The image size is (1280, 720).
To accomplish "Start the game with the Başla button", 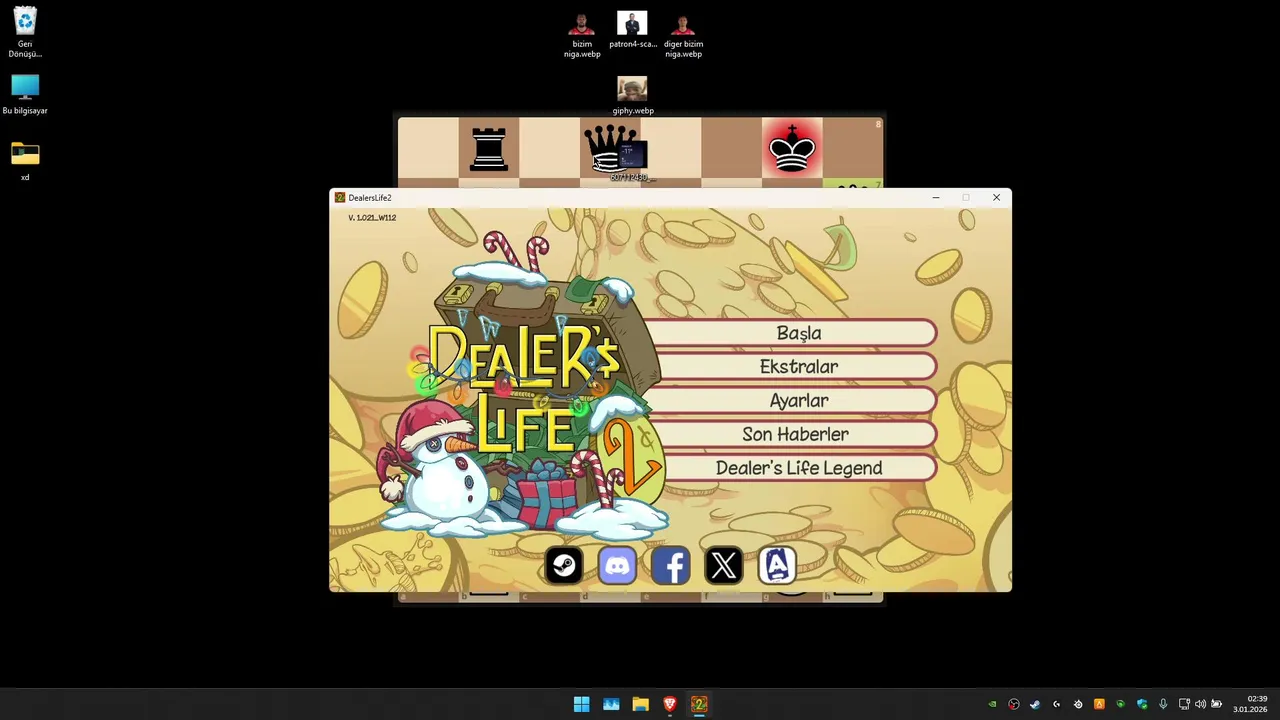I will 798,333.
